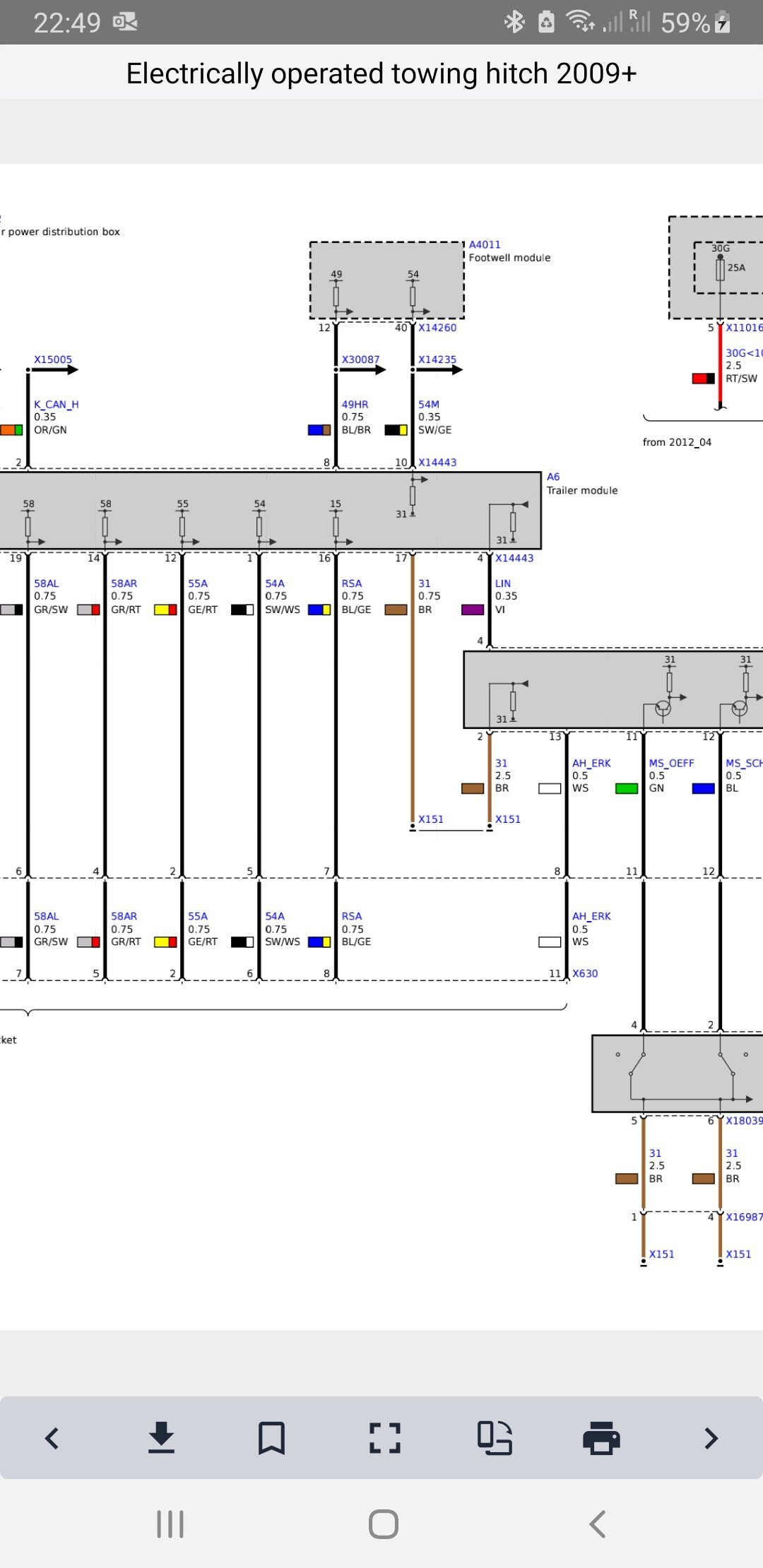Viewport: 763px width, 1568px height.
Task: Click the black-yellow SW/GE wire swatch
Action: click(x=396, y=429)
